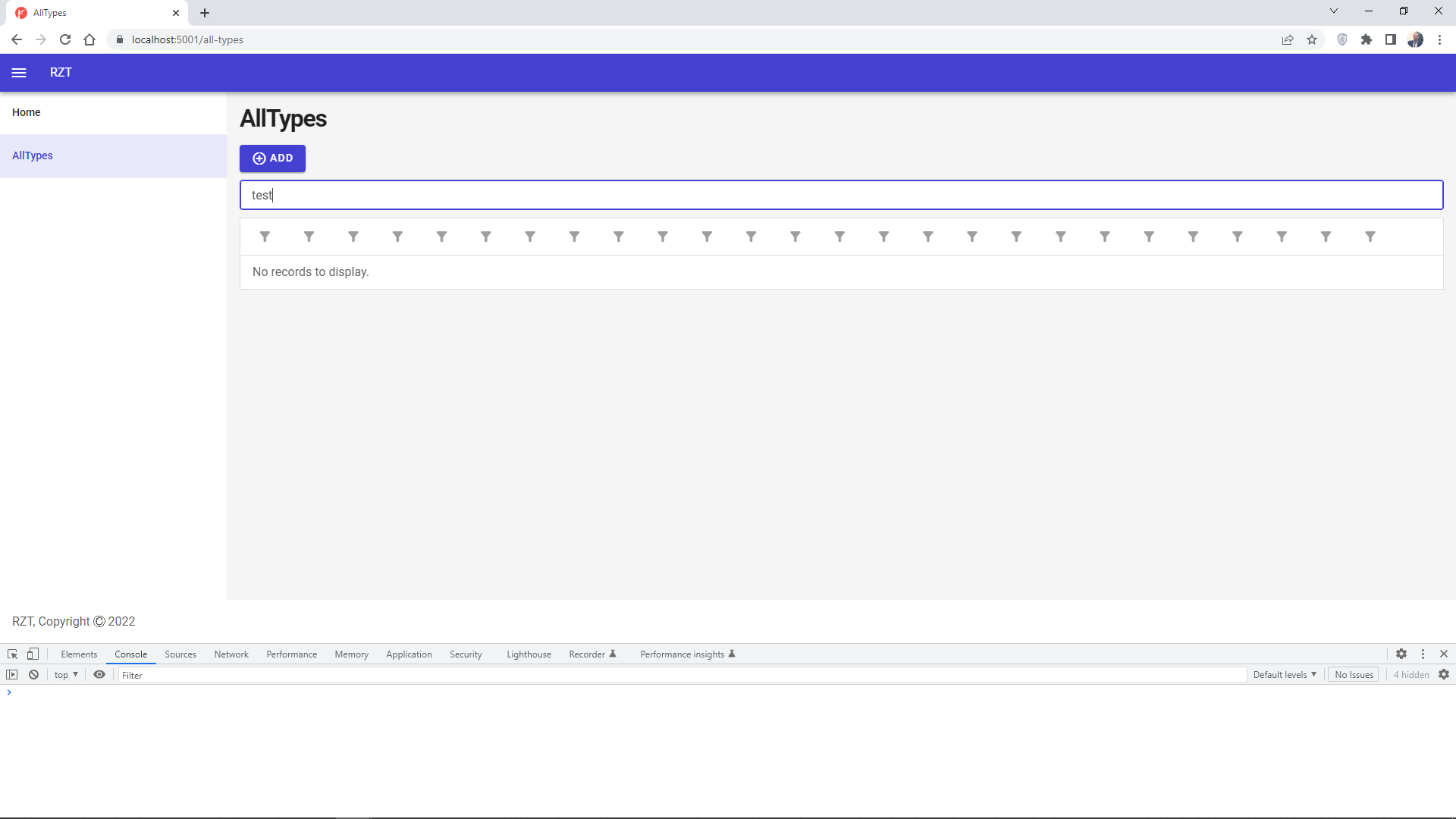Screen dimensions: 1456x819
Task: Show the console sidebar
Action: (x=12, y=675)
